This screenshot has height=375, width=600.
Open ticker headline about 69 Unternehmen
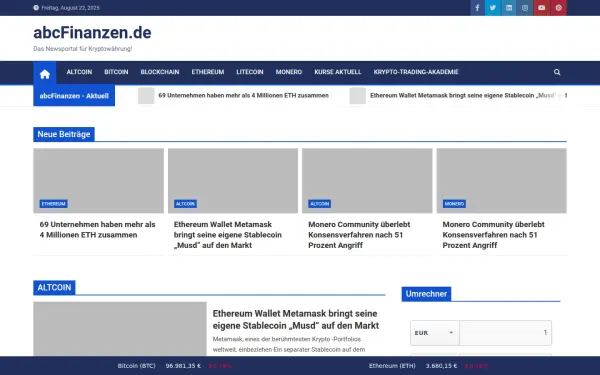pyautogui.click(x=243, y=96)
